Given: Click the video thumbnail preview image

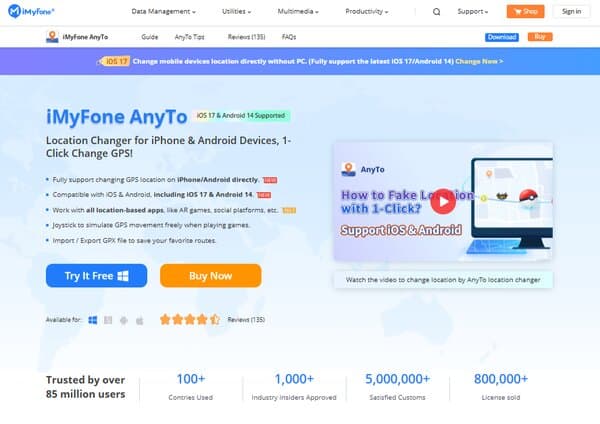Looking at the screenshot, I should [x=443, y=202].
